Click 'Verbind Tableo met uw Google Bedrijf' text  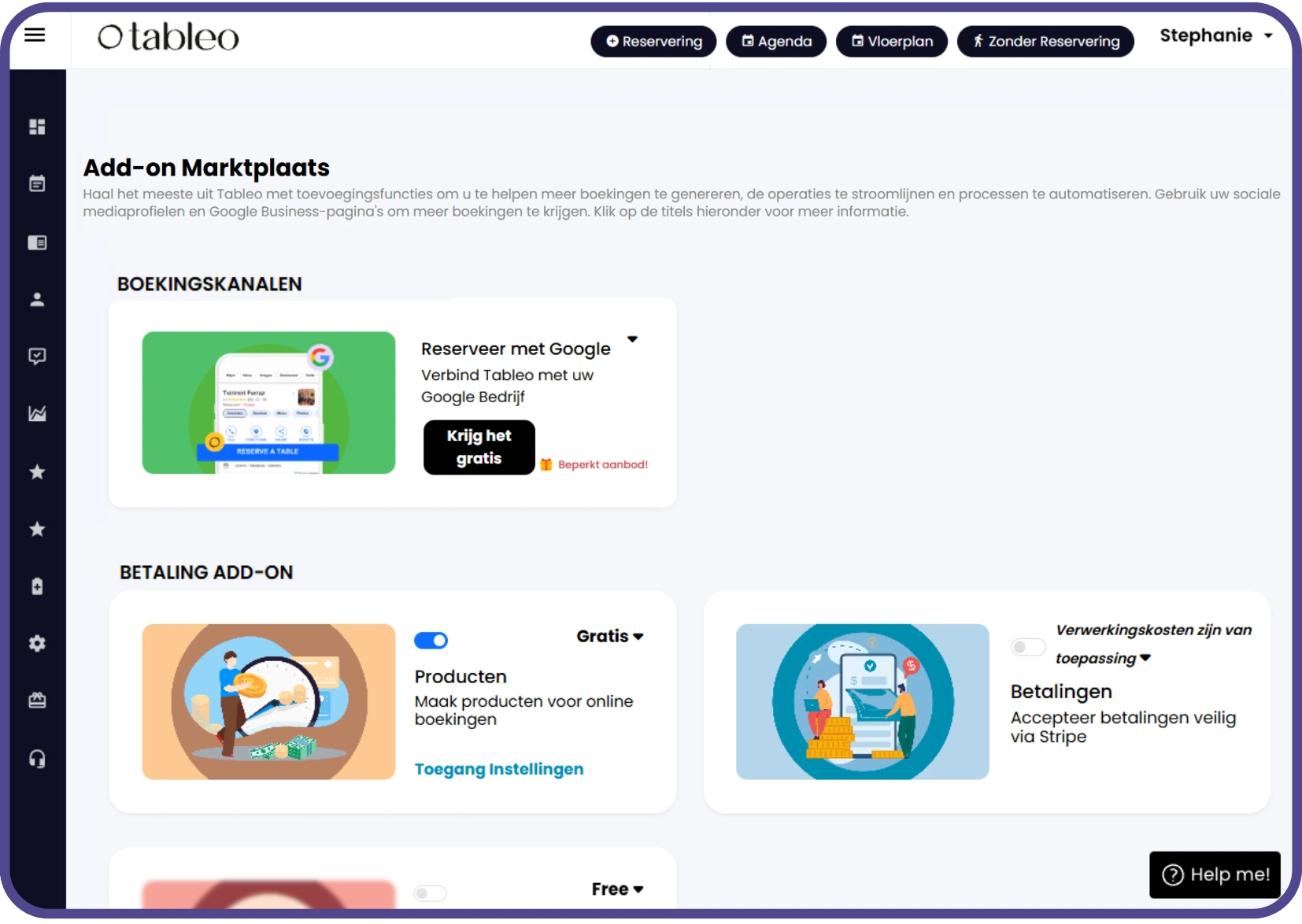coord(508,386)
